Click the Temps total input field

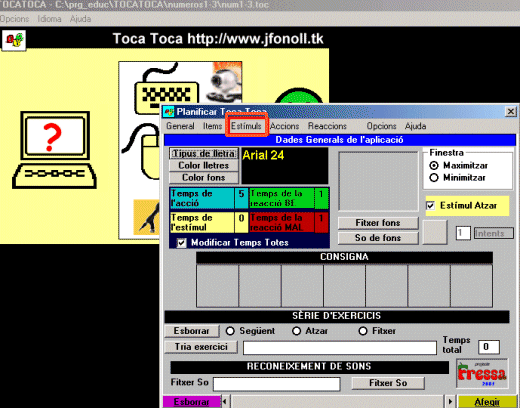pyautogui.click(x=489, y=347)
